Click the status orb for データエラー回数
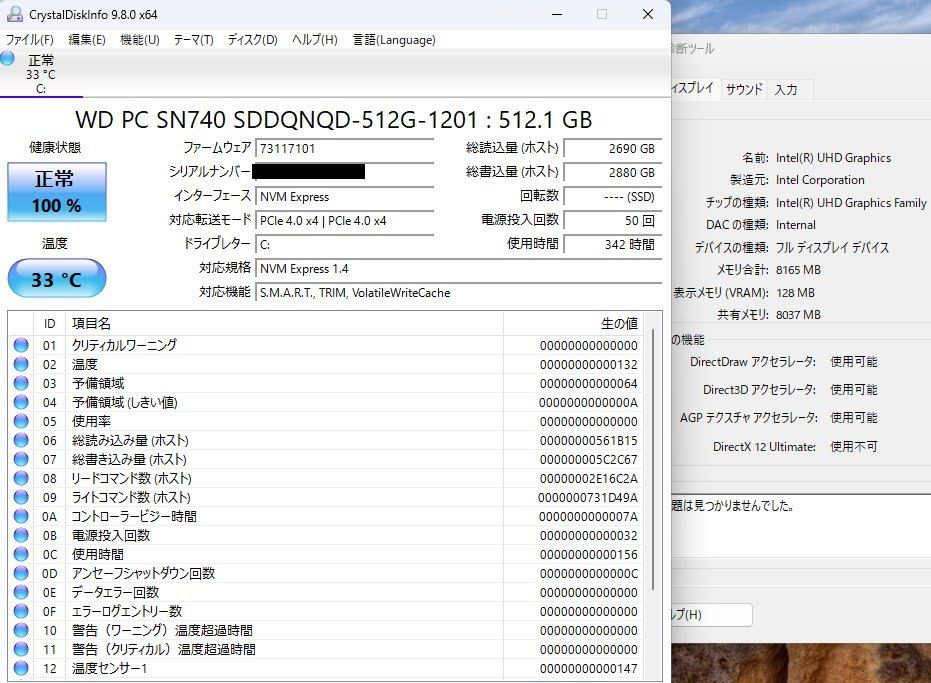Screen dimensions: 931x683 21,592
